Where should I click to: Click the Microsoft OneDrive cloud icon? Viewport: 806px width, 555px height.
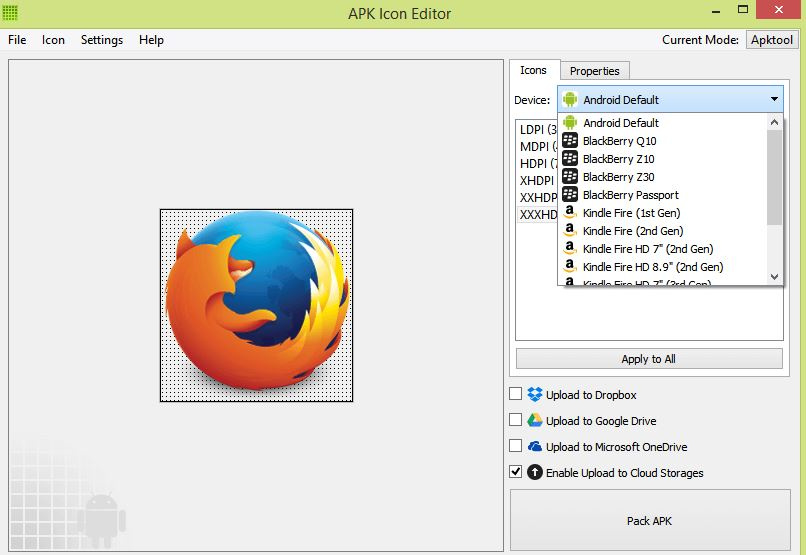pos(535,447)
